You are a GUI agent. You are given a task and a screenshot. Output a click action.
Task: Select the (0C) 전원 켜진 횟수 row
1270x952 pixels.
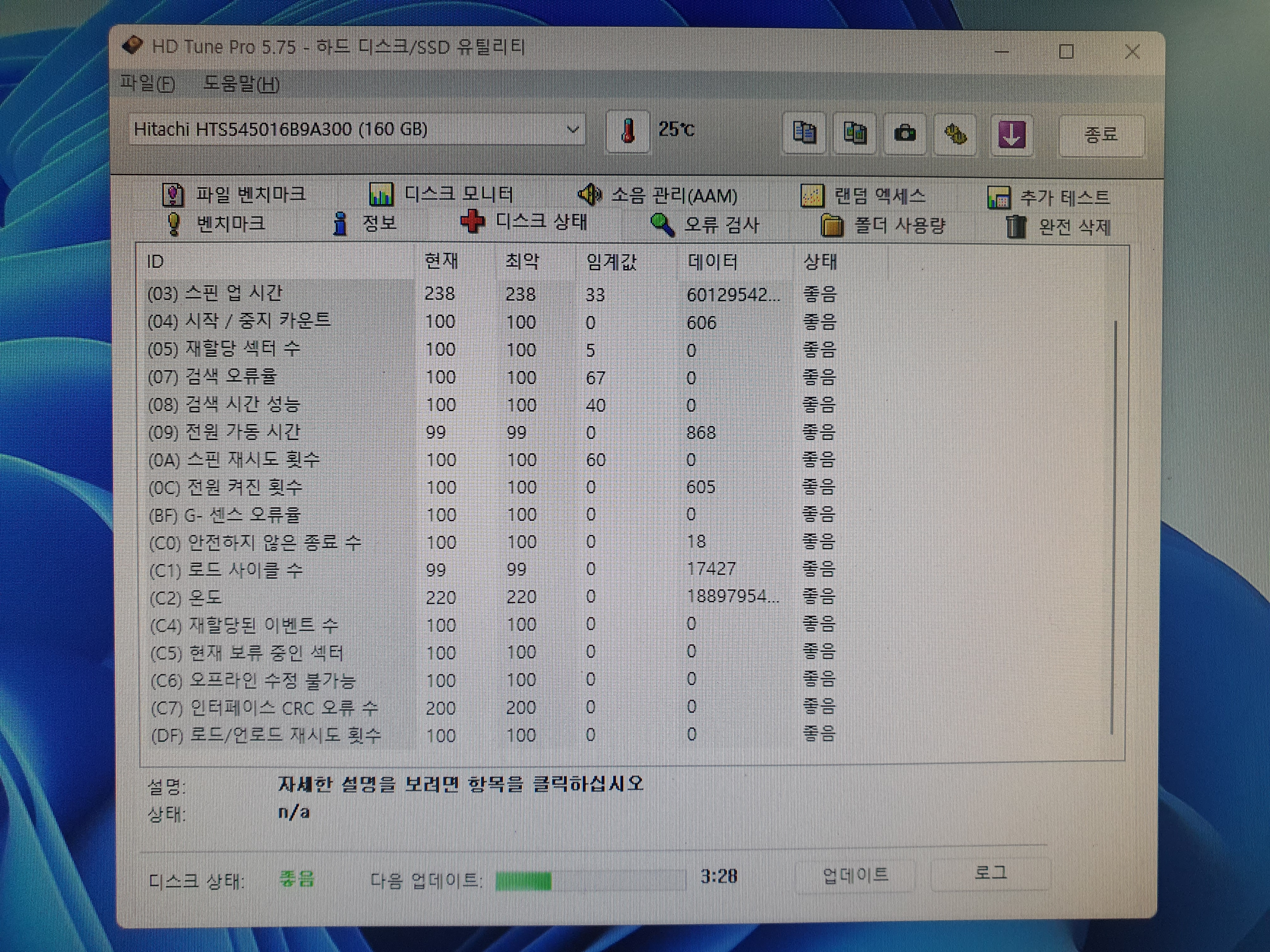pyautogui.click(x=491, y=487)
